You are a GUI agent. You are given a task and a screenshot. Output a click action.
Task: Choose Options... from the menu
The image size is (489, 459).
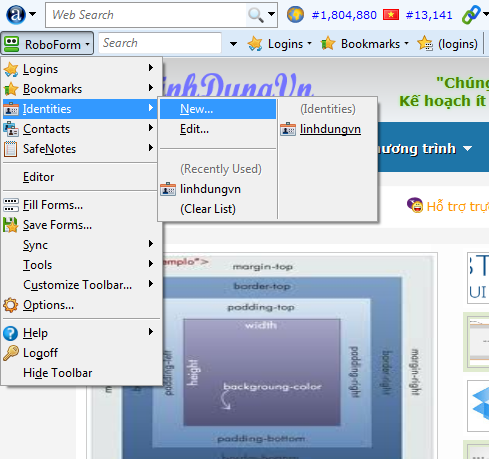point(80,305)
